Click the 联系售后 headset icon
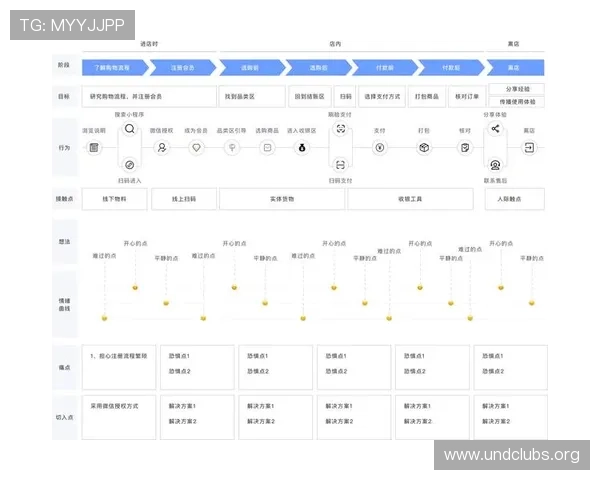The width and height of the screenshot is (600, 480). [495, 165]
